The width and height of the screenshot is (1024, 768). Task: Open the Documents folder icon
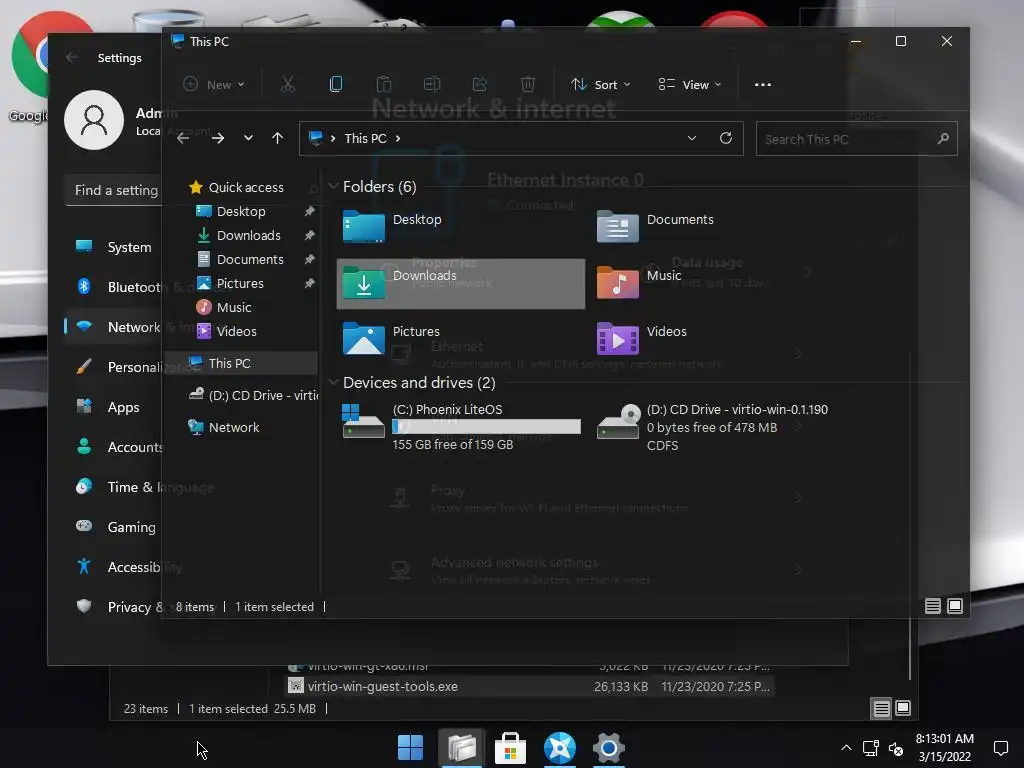coord(618,227)
